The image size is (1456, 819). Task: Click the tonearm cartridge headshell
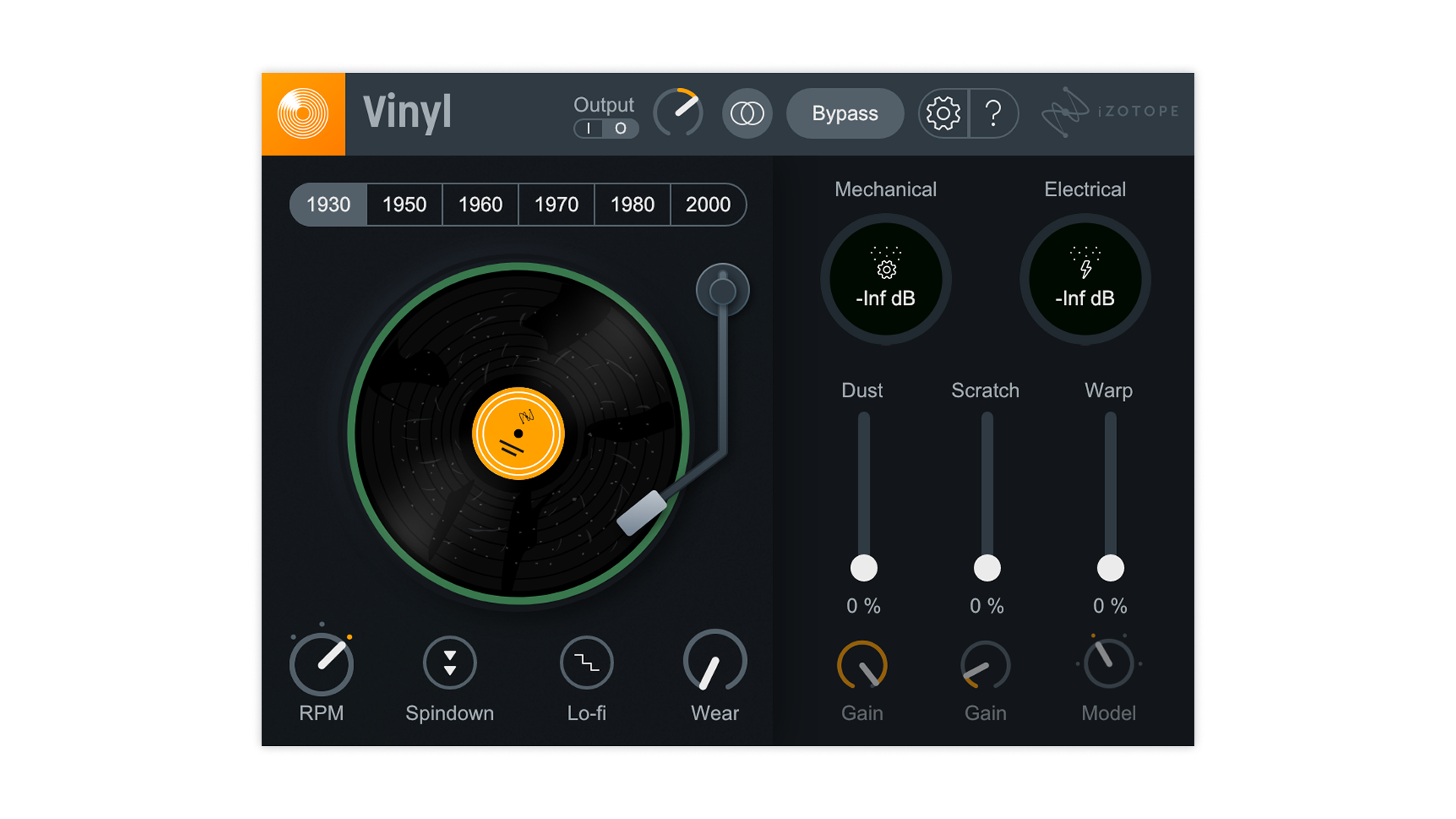(x=642, y=513)
